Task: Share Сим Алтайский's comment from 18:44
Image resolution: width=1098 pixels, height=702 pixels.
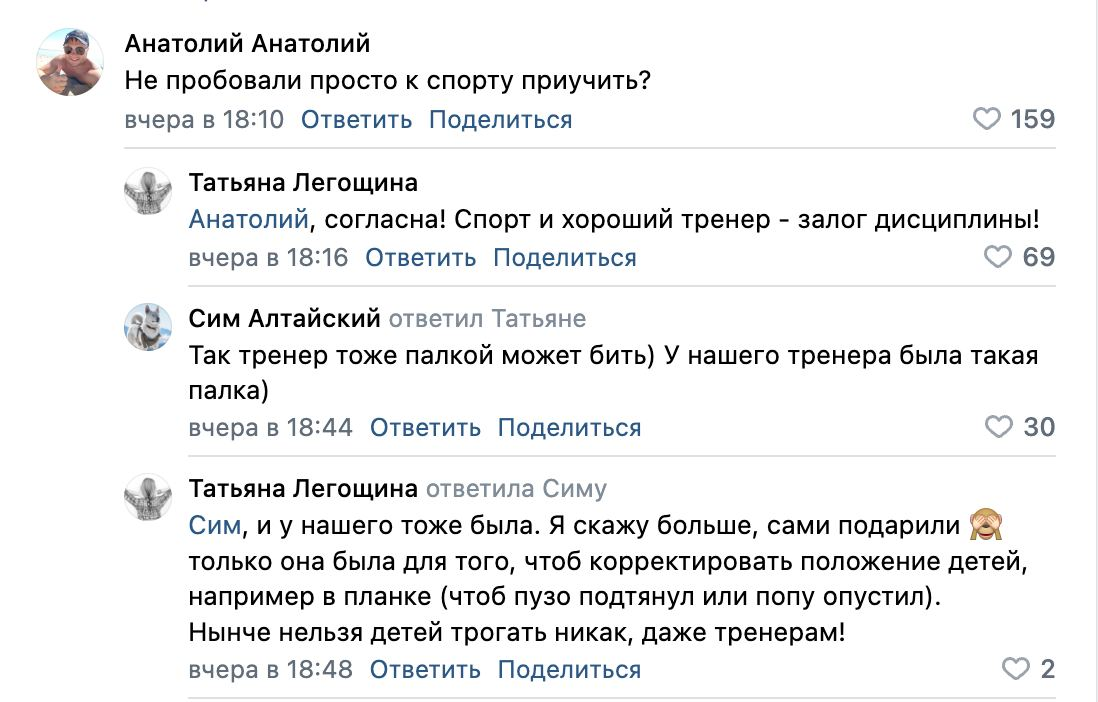Action: pyautogui.click(x=569, y=427)
